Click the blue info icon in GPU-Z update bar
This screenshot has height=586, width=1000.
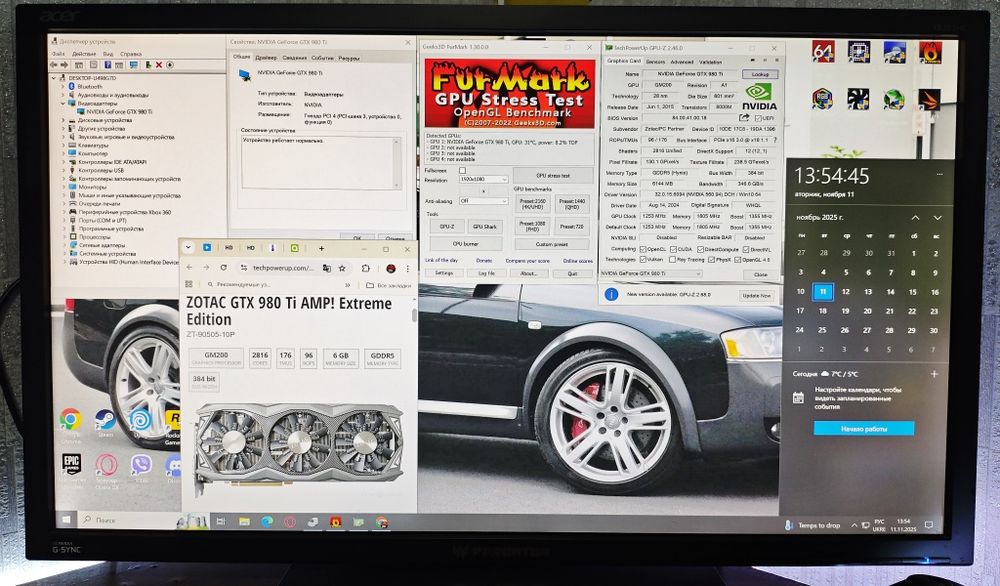[611, 295]
